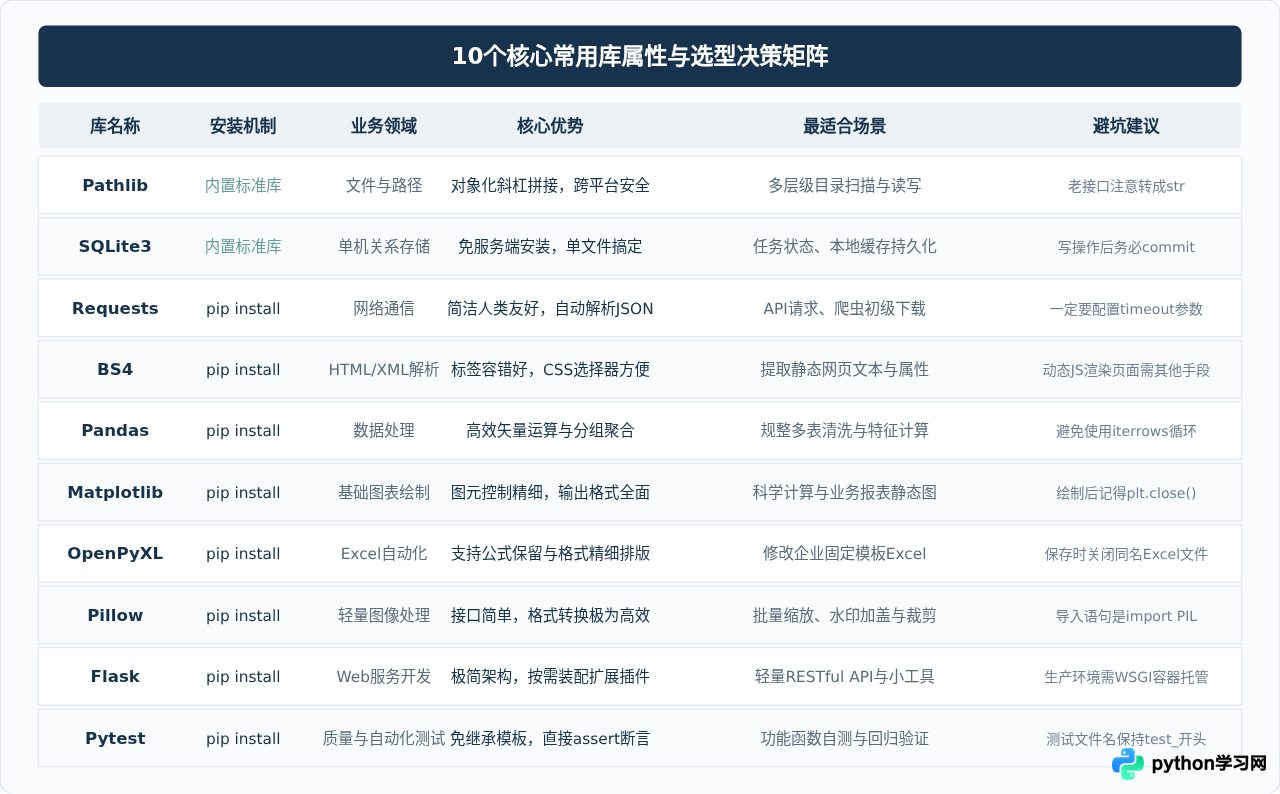1280x794 pixels.
Task: Click the title "10个核心常用库属性与选型决策矩阵"
Action: 640,56
